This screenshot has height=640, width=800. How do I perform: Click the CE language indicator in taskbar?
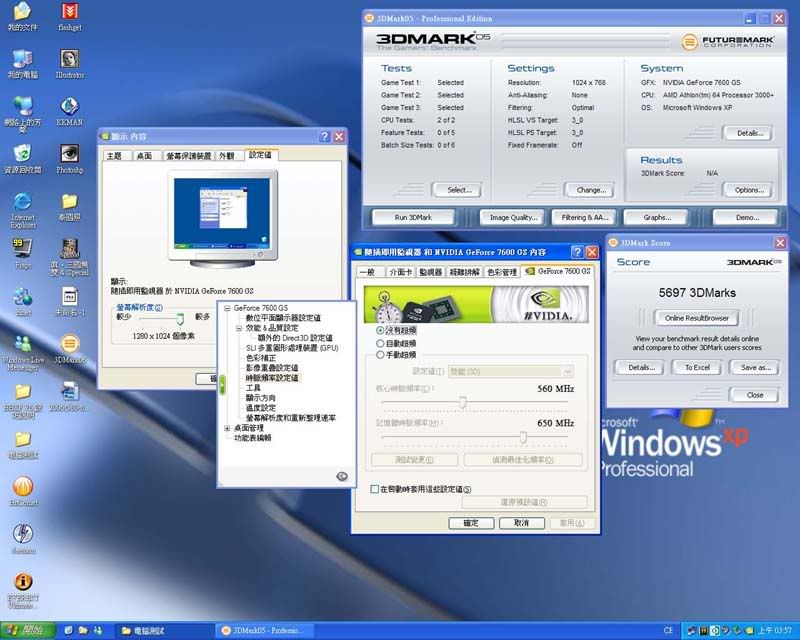668,631
